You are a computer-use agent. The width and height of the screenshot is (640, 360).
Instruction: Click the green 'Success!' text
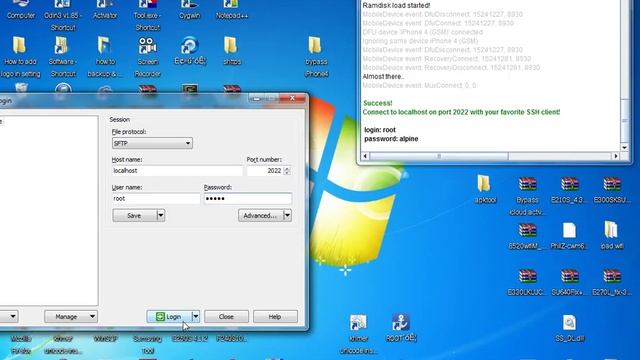378,103
